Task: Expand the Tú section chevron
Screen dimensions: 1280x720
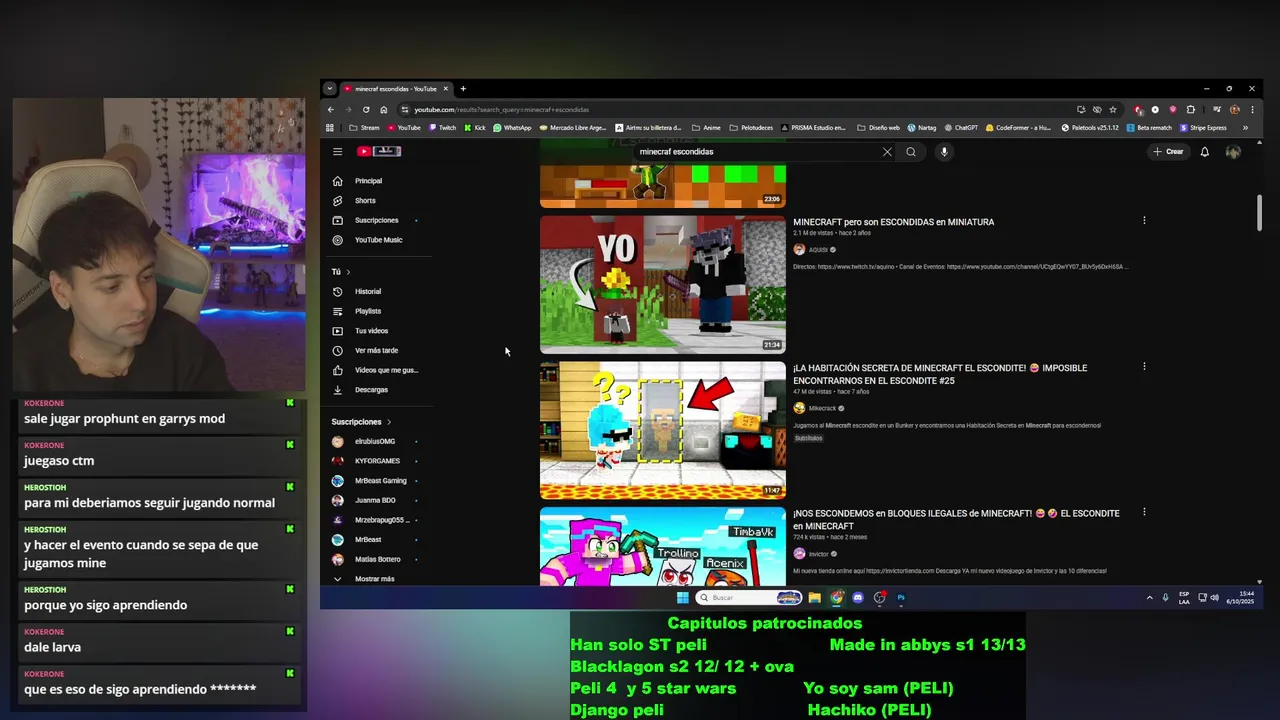Action: (x=348, y=272)
